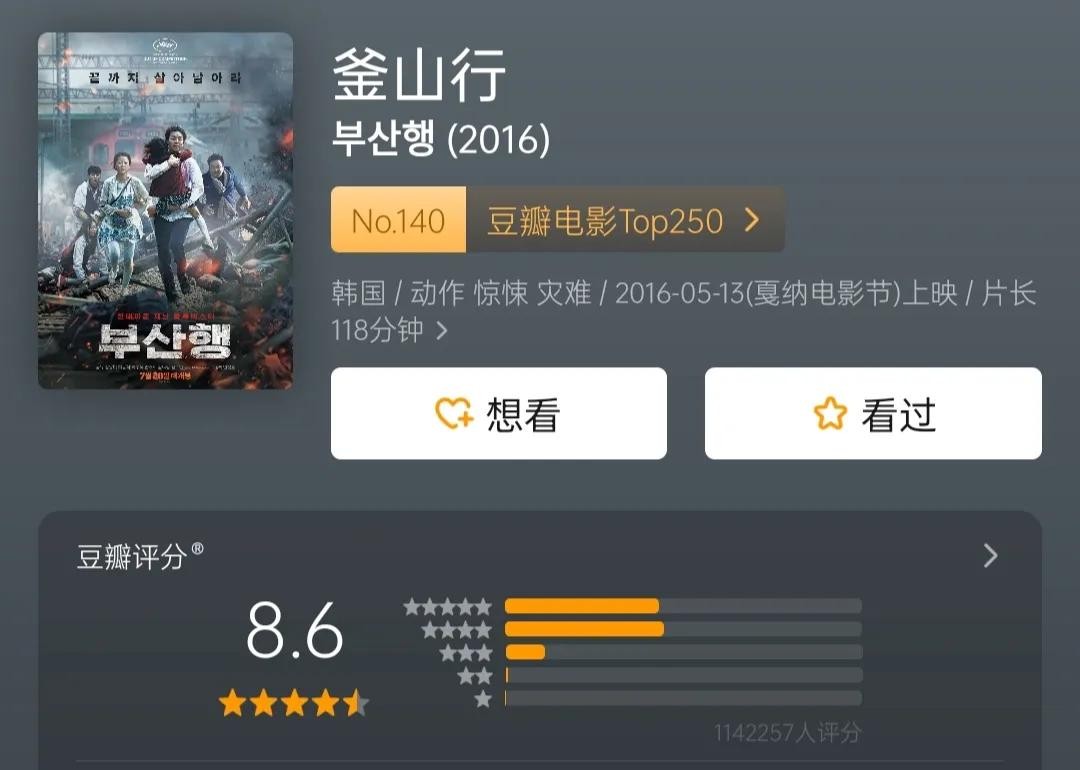Open the 1142257人评分 count
1080x770 pixels.
[787, 731]
